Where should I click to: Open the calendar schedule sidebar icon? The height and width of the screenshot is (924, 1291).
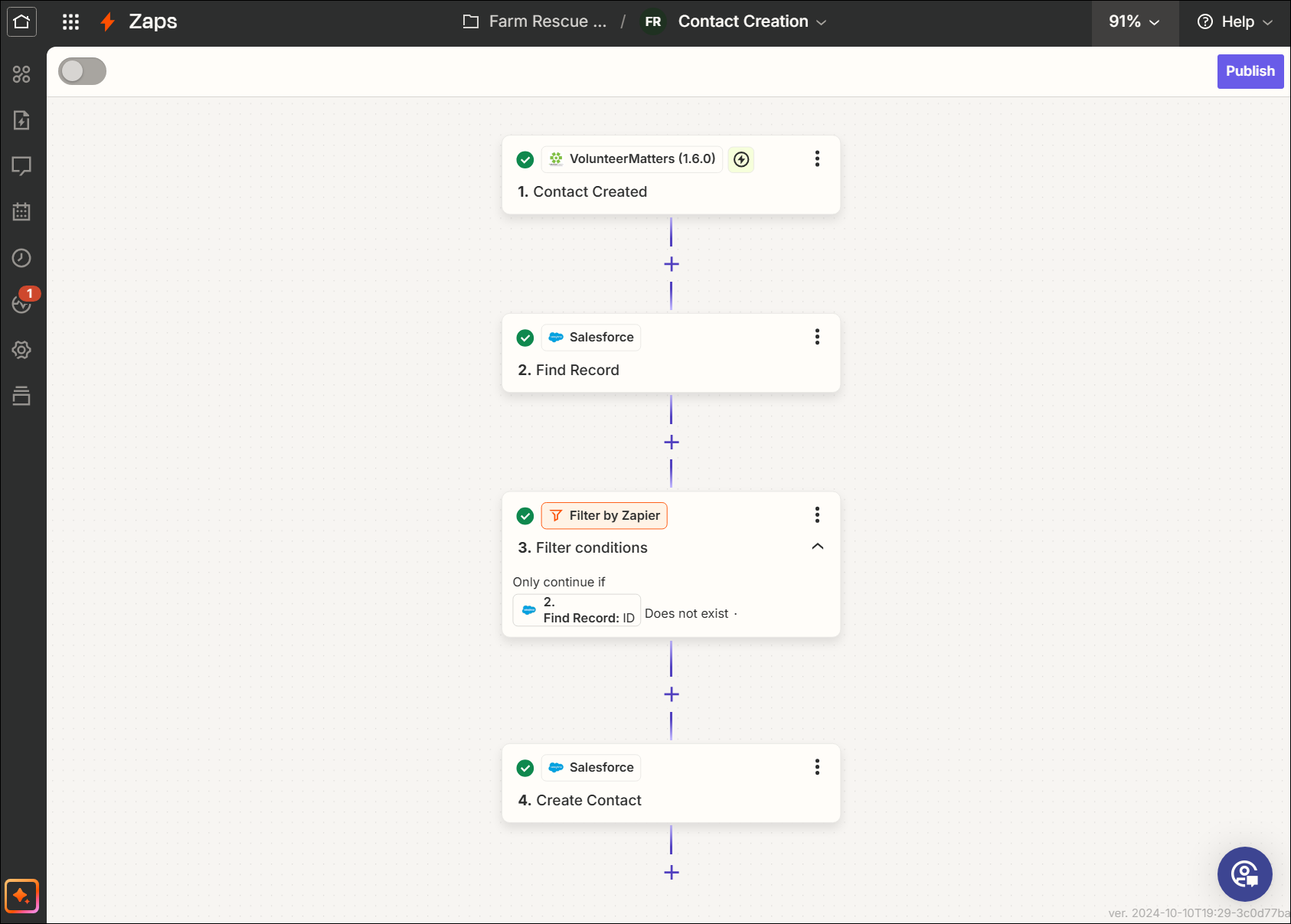(x=21, y=212)
